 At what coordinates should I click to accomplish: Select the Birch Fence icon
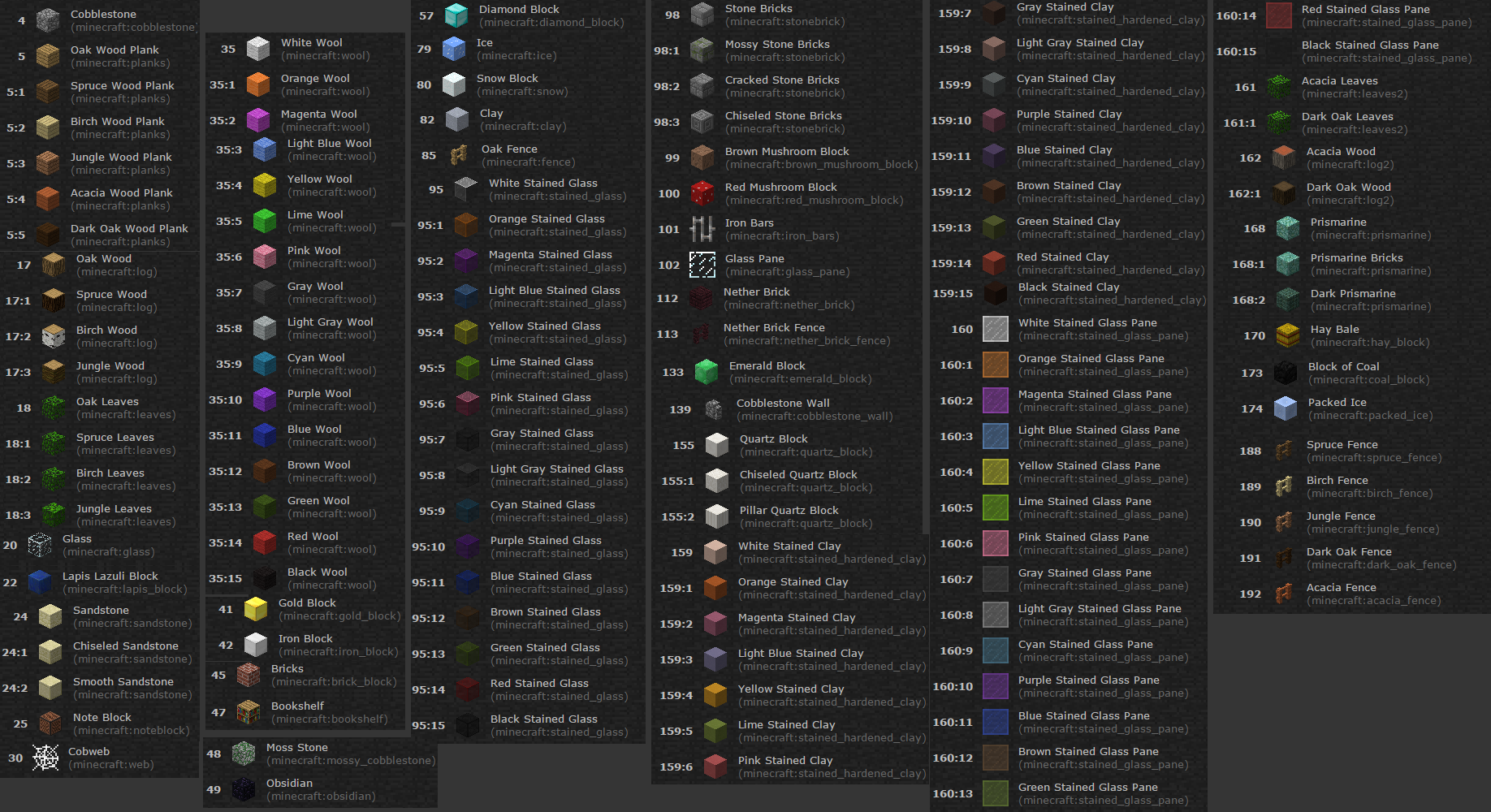tap(1284, 486)
